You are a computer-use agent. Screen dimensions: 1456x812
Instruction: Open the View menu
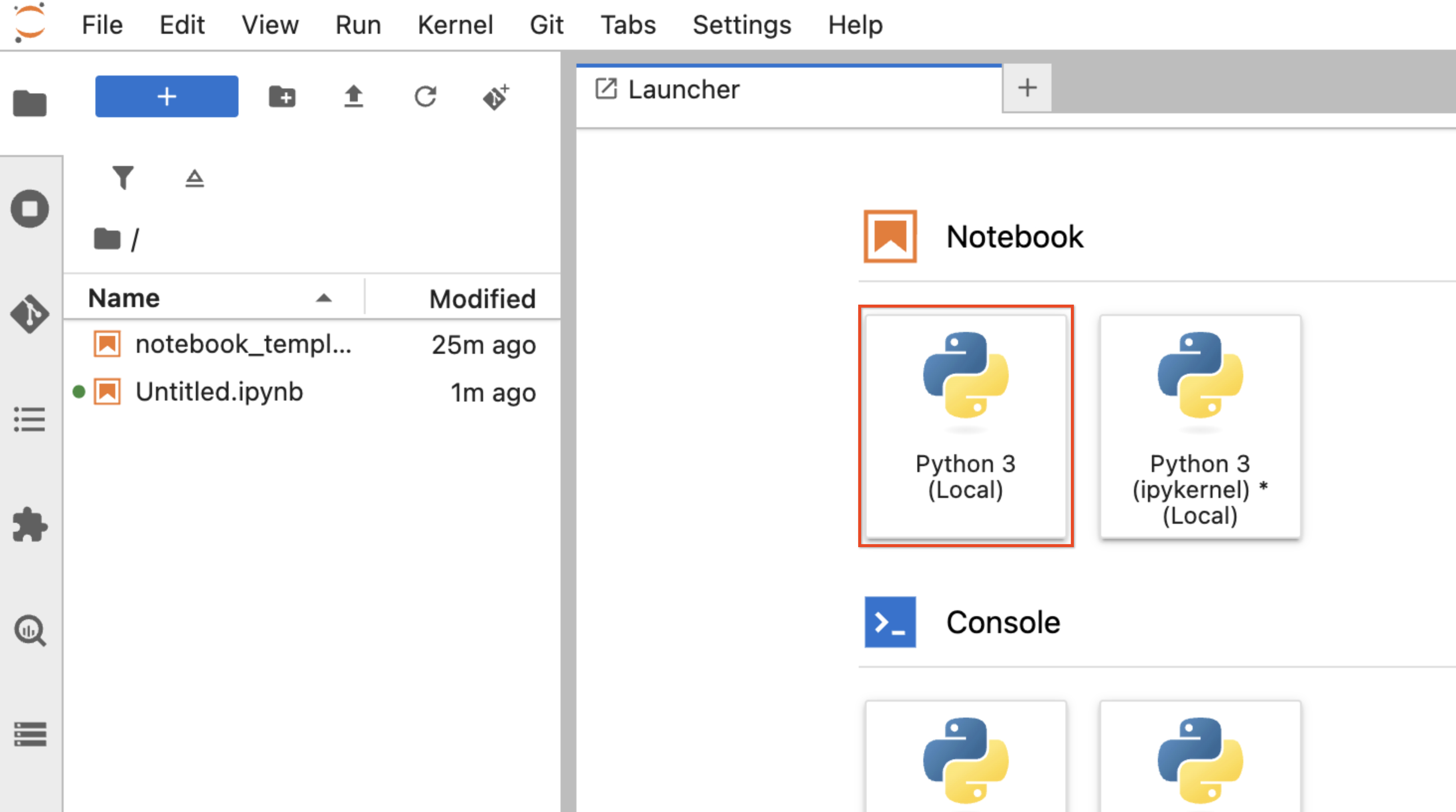point(270,25)
